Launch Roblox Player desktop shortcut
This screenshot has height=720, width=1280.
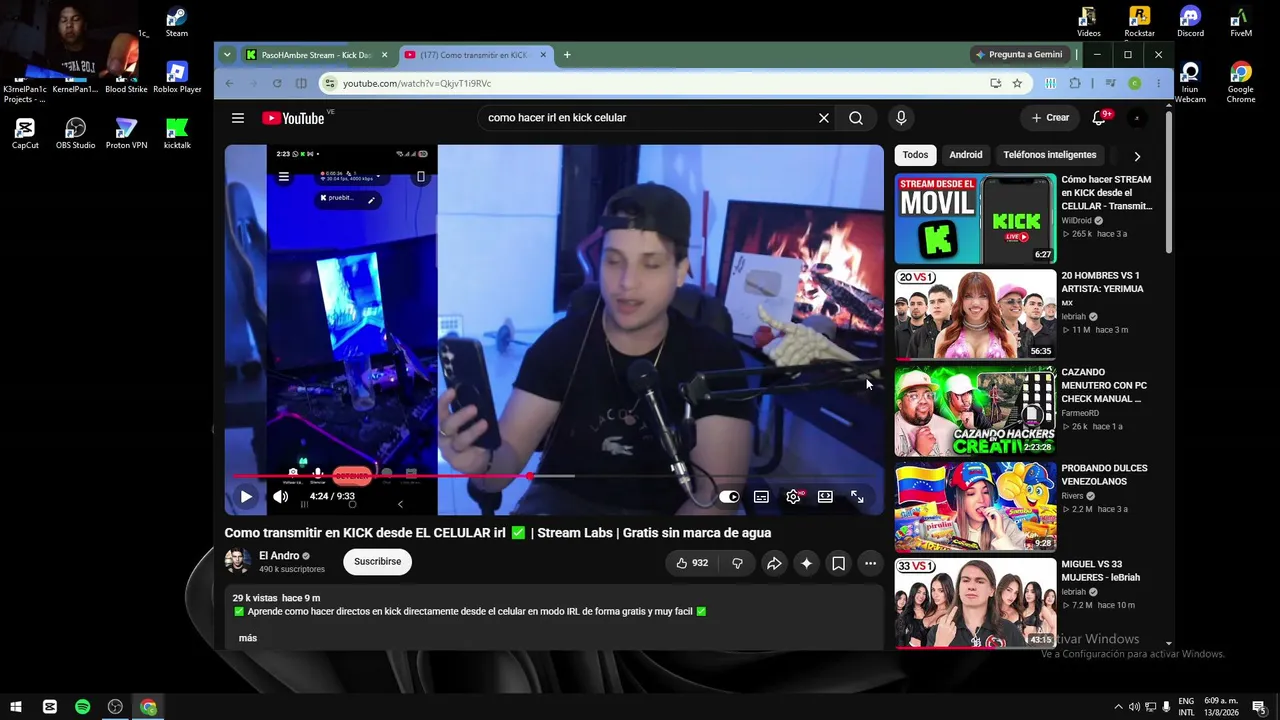coord(177,78)
